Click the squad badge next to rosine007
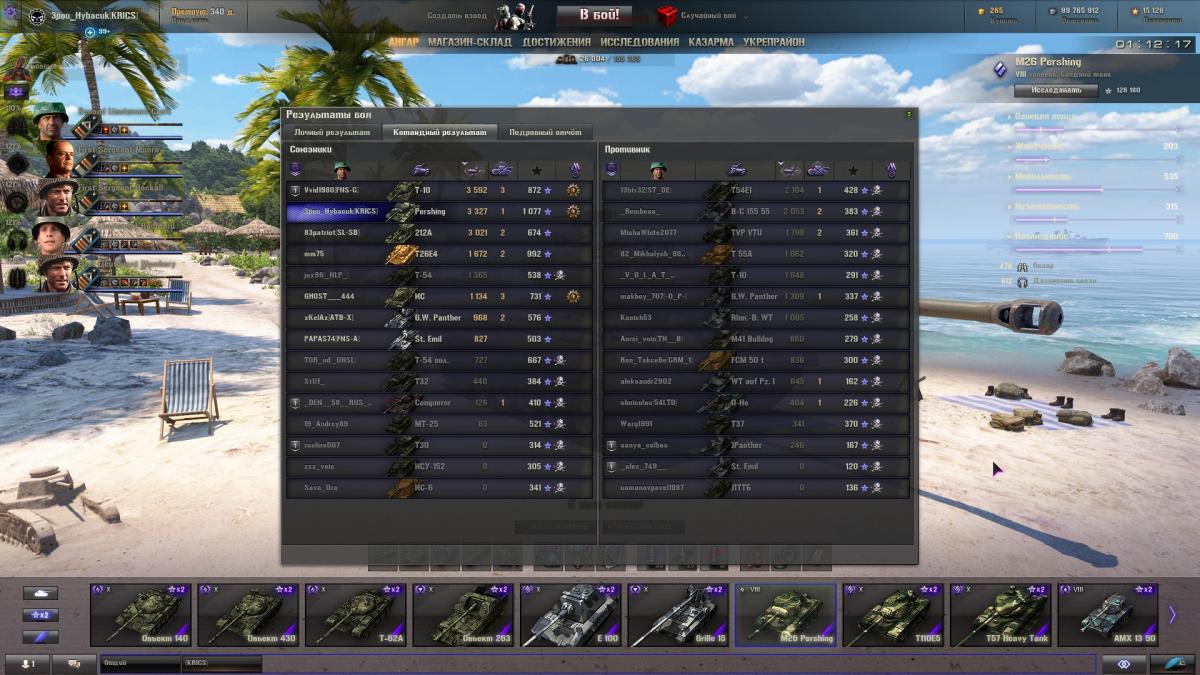The width and height of the screenshot is (1200, 675). coord(295,445)
